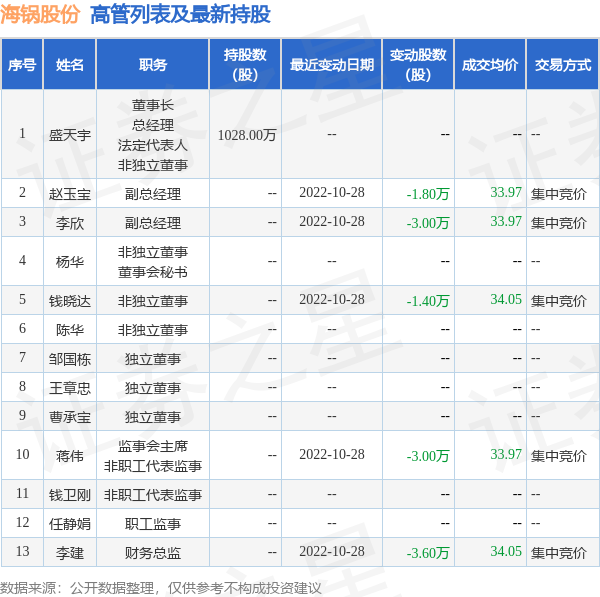Click the name 盛天宇 in row 1
600x597 pixels.
(70, 135)
